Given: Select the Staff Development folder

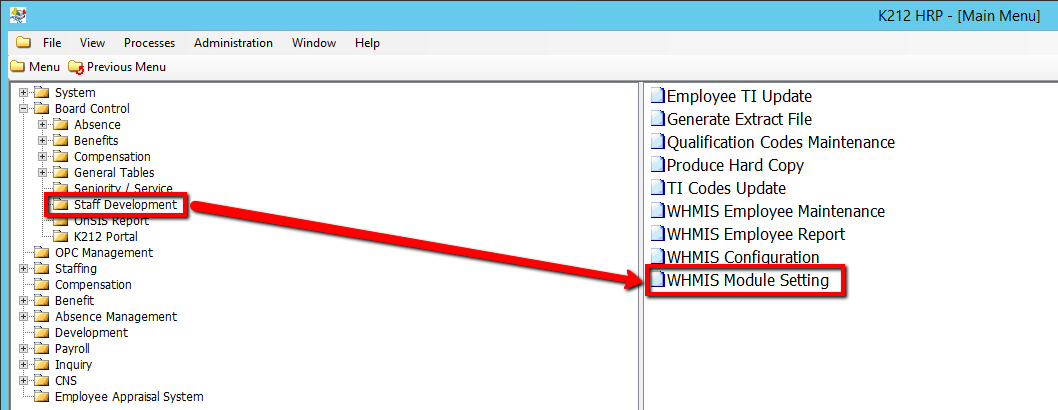Looking at the screenshot, I should pos(125,205).
